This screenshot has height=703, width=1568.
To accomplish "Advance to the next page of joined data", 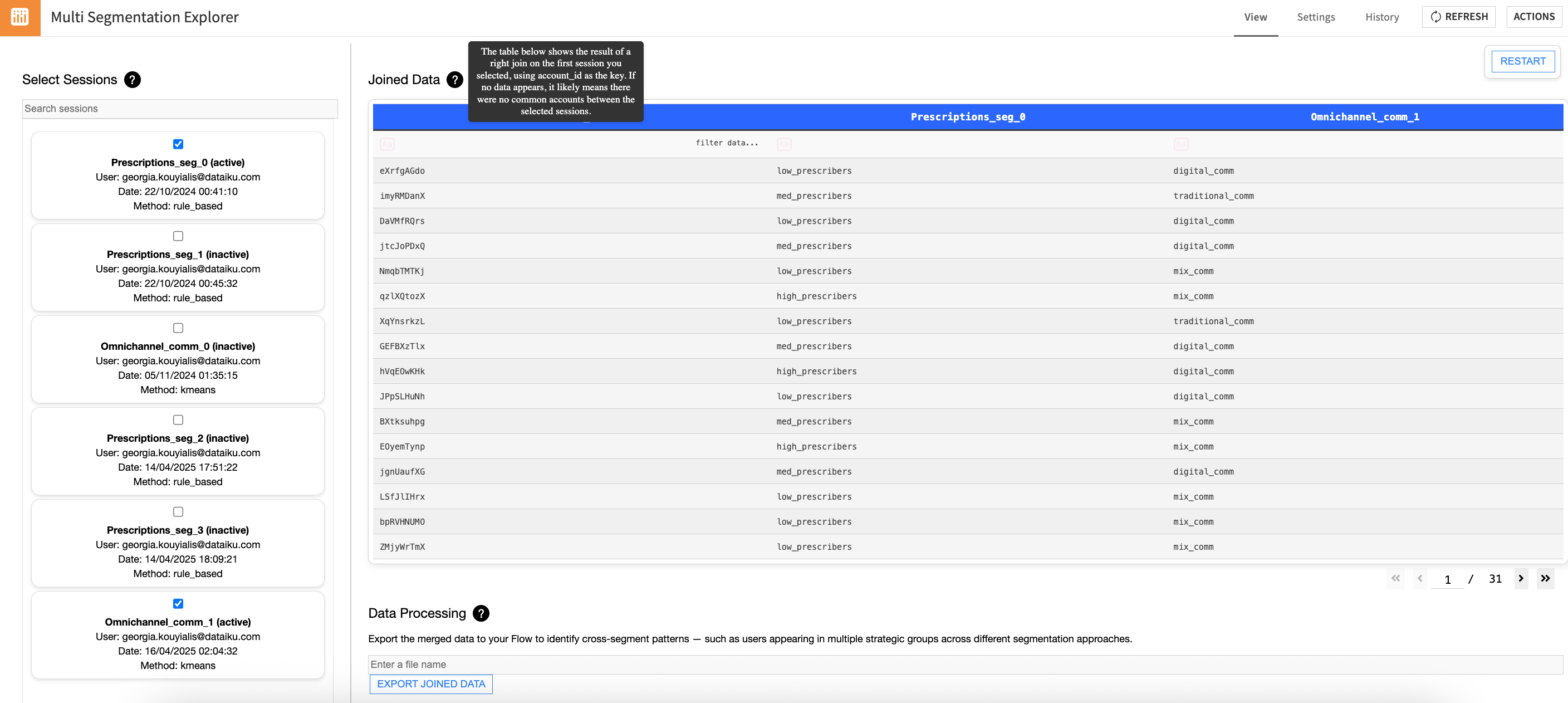I will pos(1521,579).
